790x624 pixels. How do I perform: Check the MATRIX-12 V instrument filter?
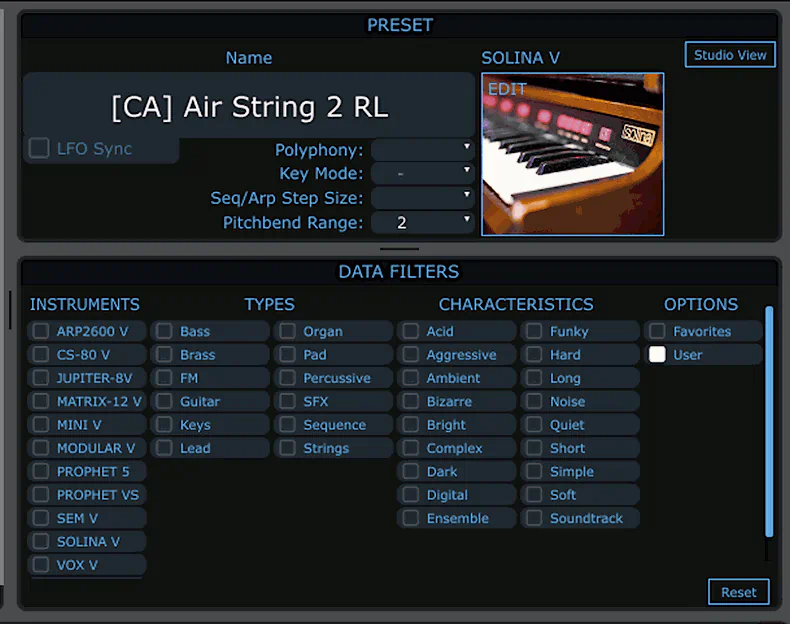click(41, 401)
